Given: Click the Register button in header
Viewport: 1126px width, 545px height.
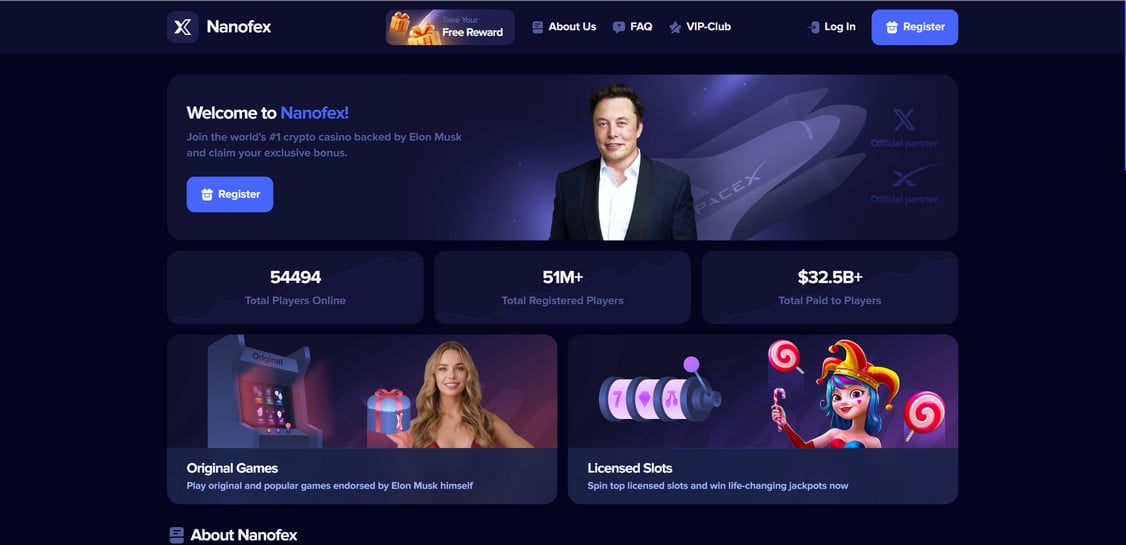Looking at the screenshot, I should coord(915,27).
